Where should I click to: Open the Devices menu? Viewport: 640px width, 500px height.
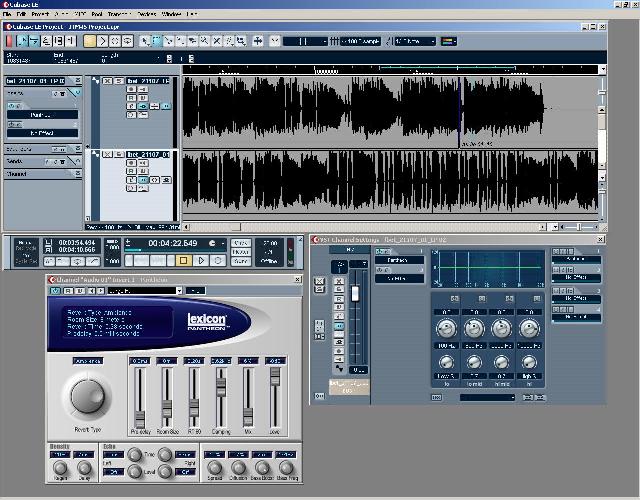point(147,14)
